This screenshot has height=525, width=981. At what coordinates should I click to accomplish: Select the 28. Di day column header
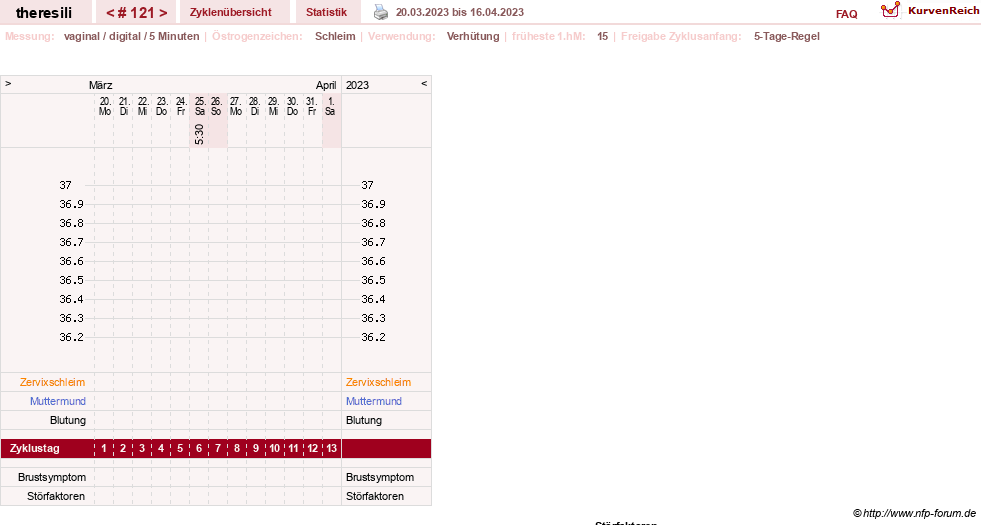254,106
